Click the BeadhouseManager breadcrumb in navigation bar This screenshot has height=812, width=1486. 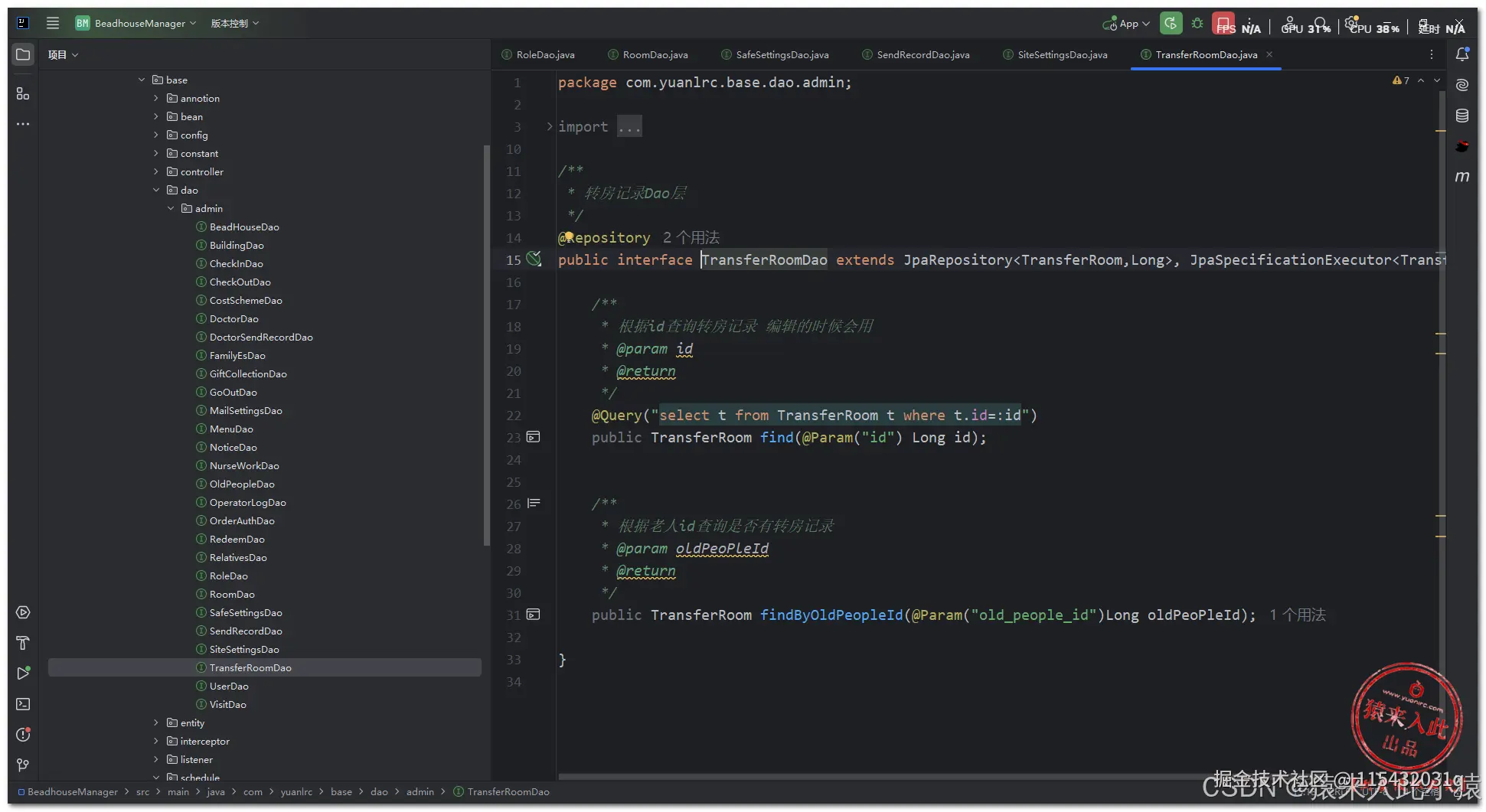coord(68,792)
